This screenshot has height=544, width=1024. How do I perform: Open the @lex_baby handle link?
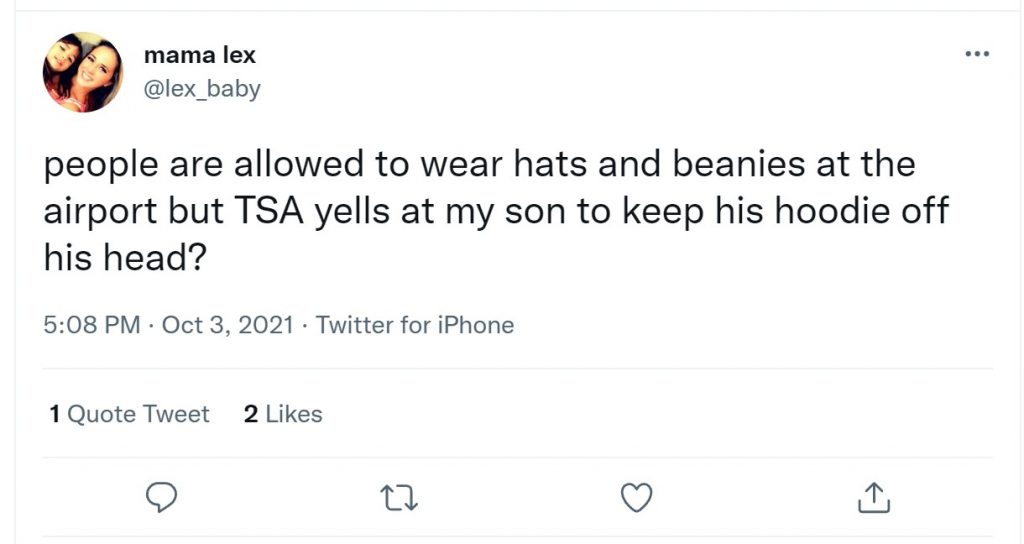tap(202, 88)
